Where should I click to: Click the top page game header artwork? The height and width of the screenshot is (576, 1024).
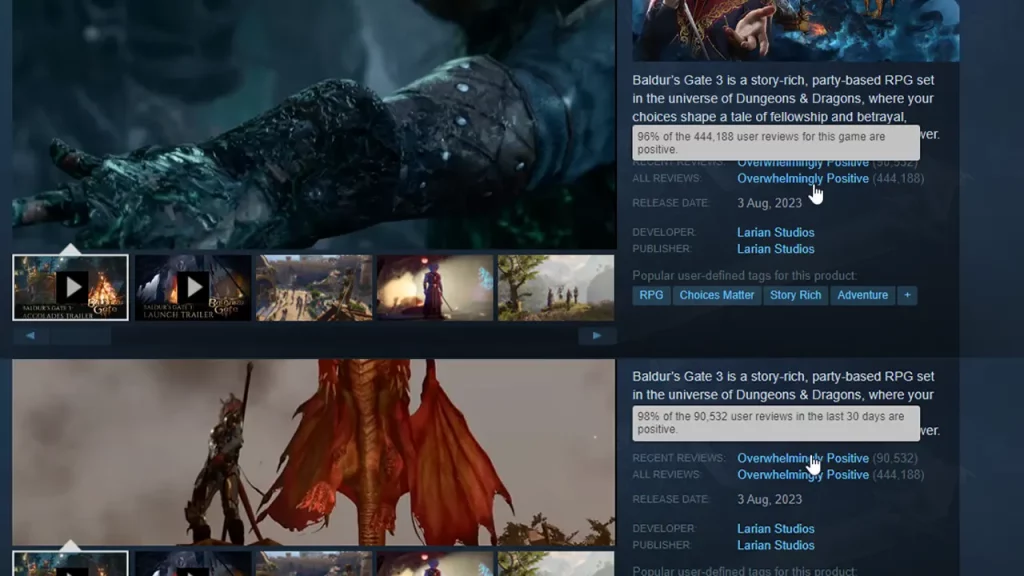click(x=795, y=31)
